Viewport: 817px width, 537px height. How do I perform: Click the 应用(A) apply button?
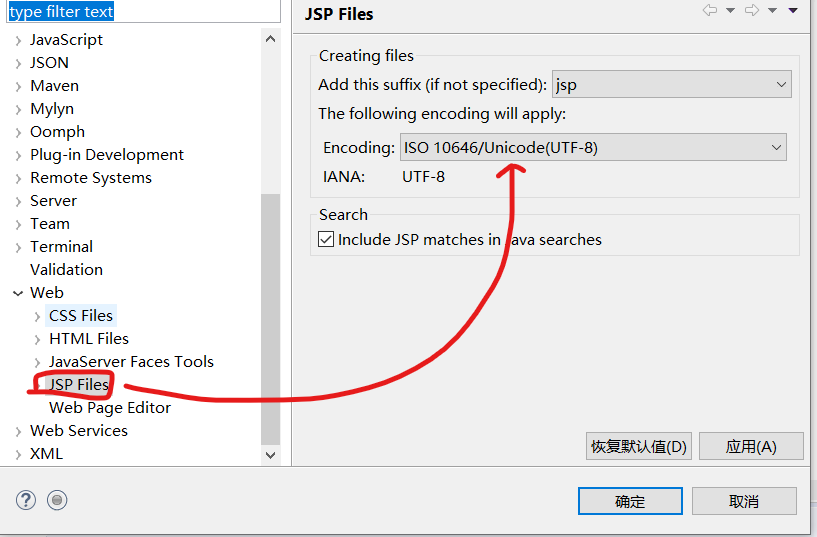(x=751, y=446)
